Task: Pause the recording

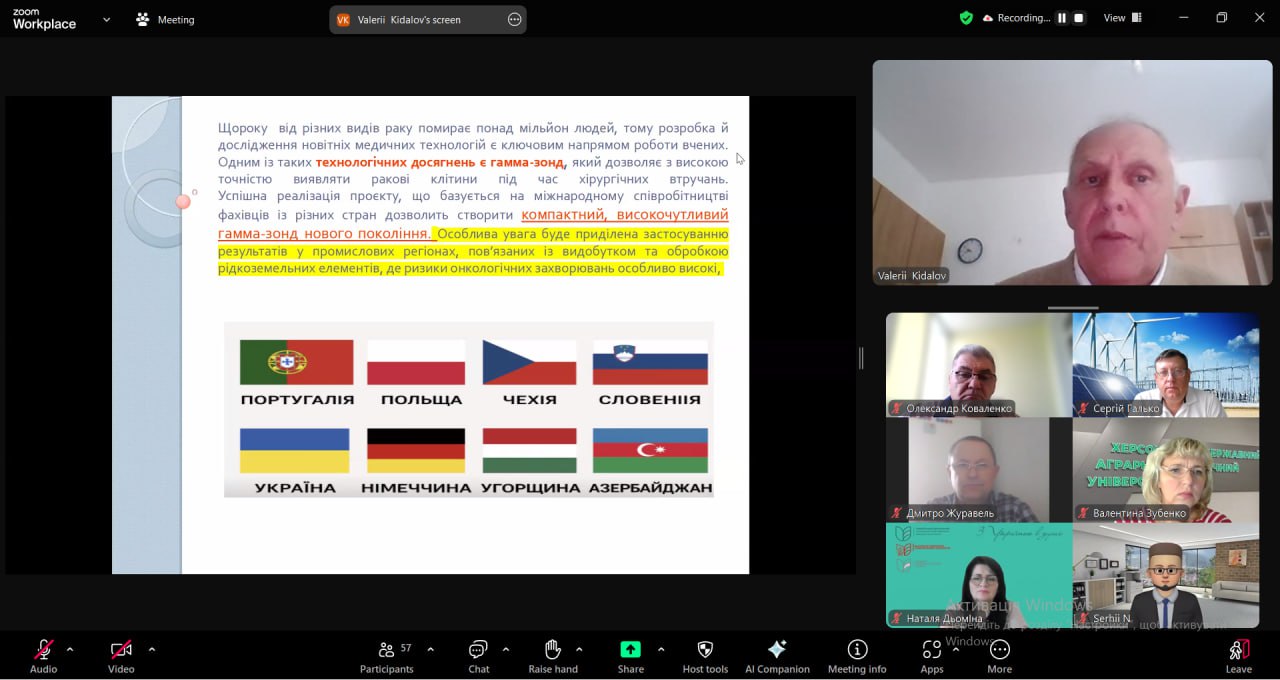Action: tap(1062, 18)
